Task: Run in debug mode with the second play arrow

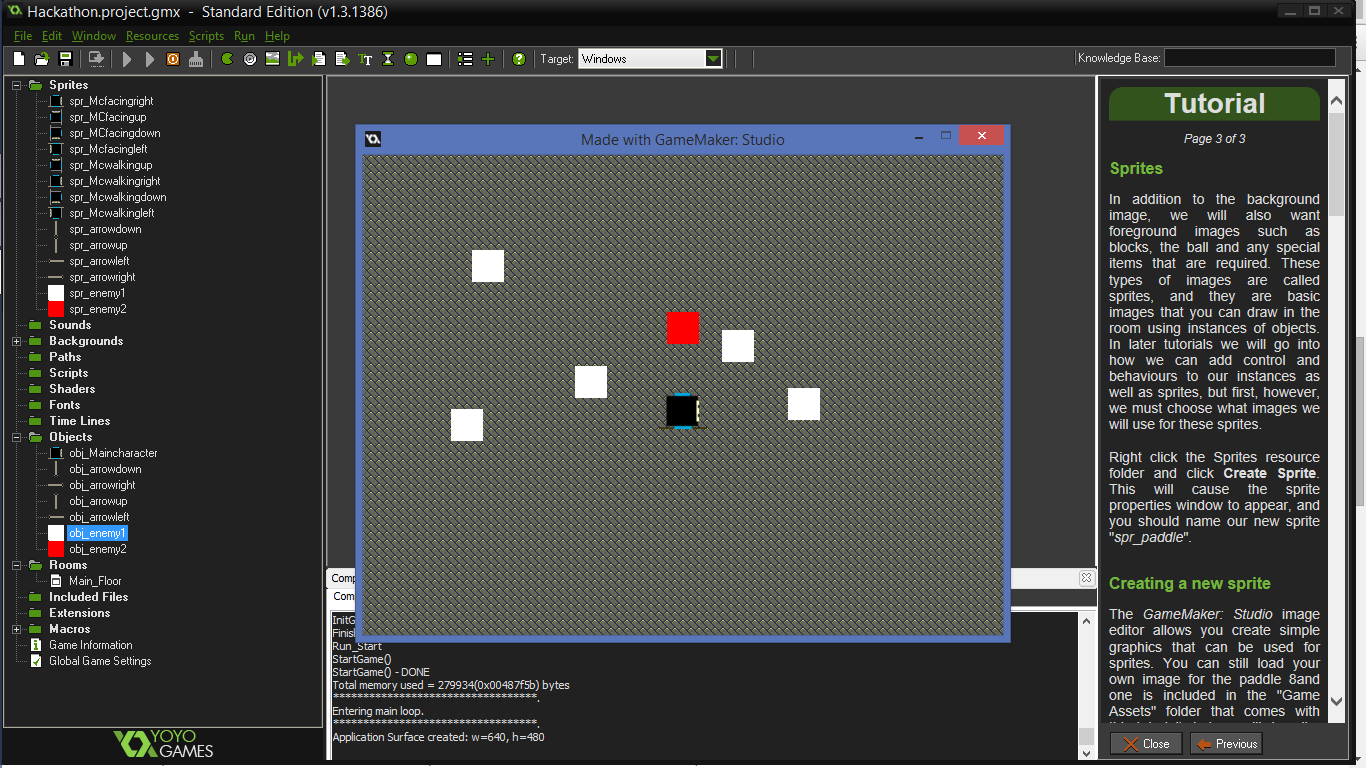Action: point(150,59)
